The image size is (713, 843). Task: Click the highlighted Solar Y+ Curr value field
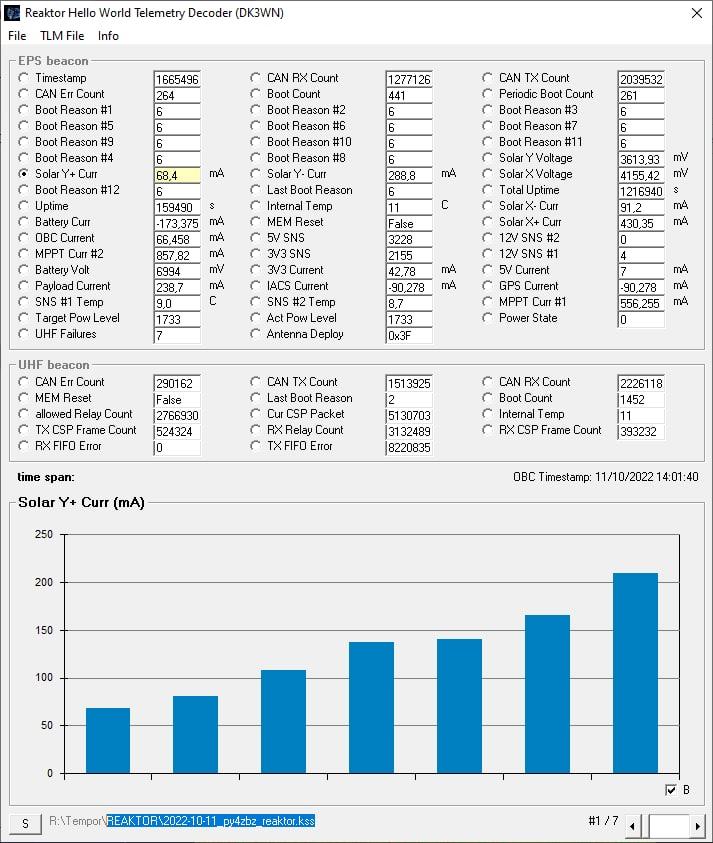(177, 175)
